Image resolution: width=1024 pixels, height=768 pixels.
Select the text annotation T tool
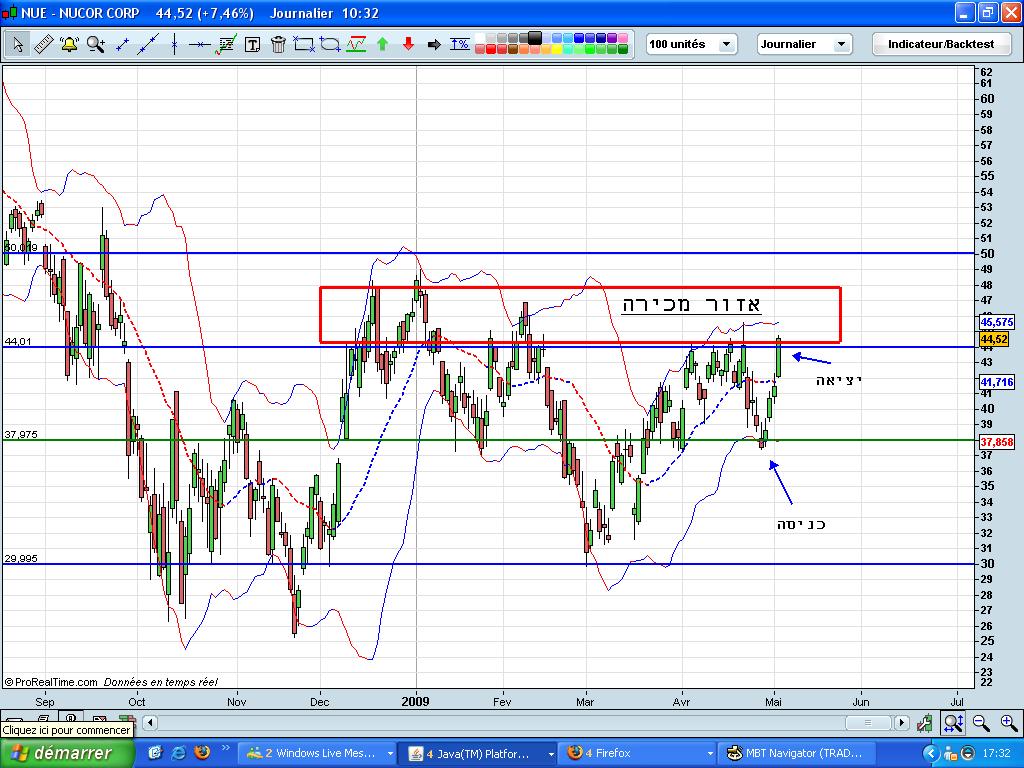[253, 44]
